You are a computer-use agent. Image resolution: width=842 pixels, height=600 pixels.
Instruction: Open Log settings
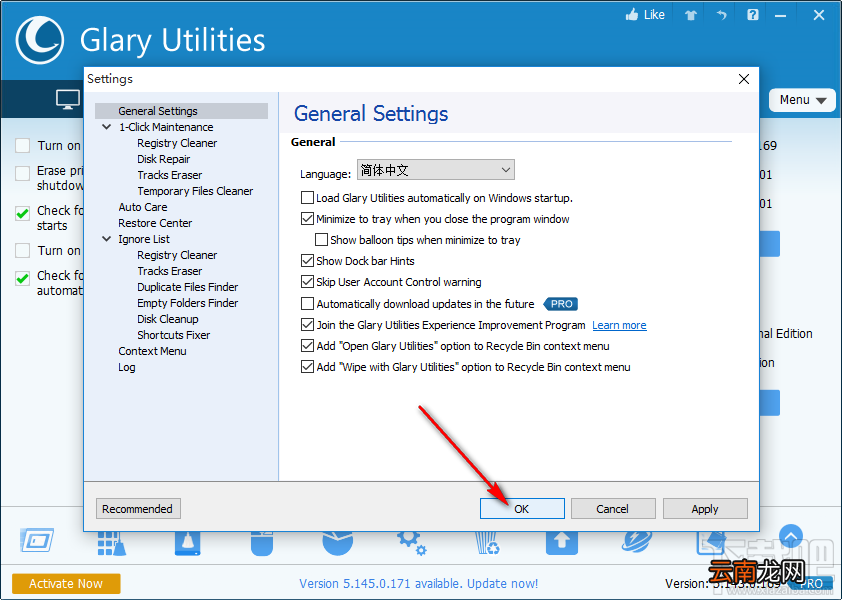(127, 367)
